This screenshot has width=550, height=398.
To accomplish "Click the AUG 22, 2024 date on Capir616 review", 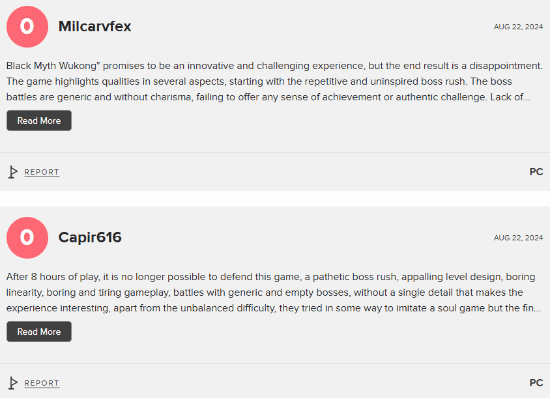I will [518, 238].
